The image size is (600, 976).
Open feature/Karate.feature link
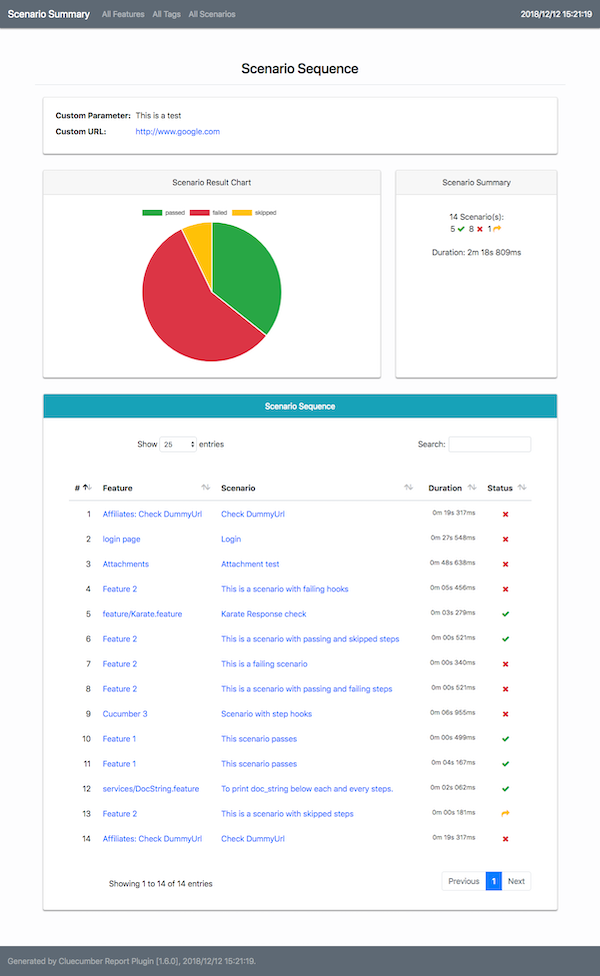[143, 614]
